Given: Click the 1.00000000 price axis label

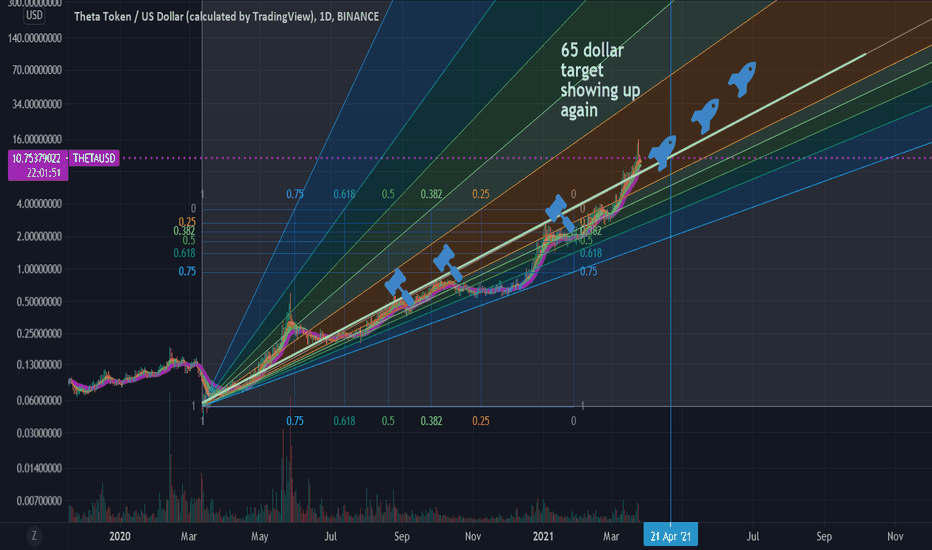Looking at the screenshot, I should click(x=39, y=269).
